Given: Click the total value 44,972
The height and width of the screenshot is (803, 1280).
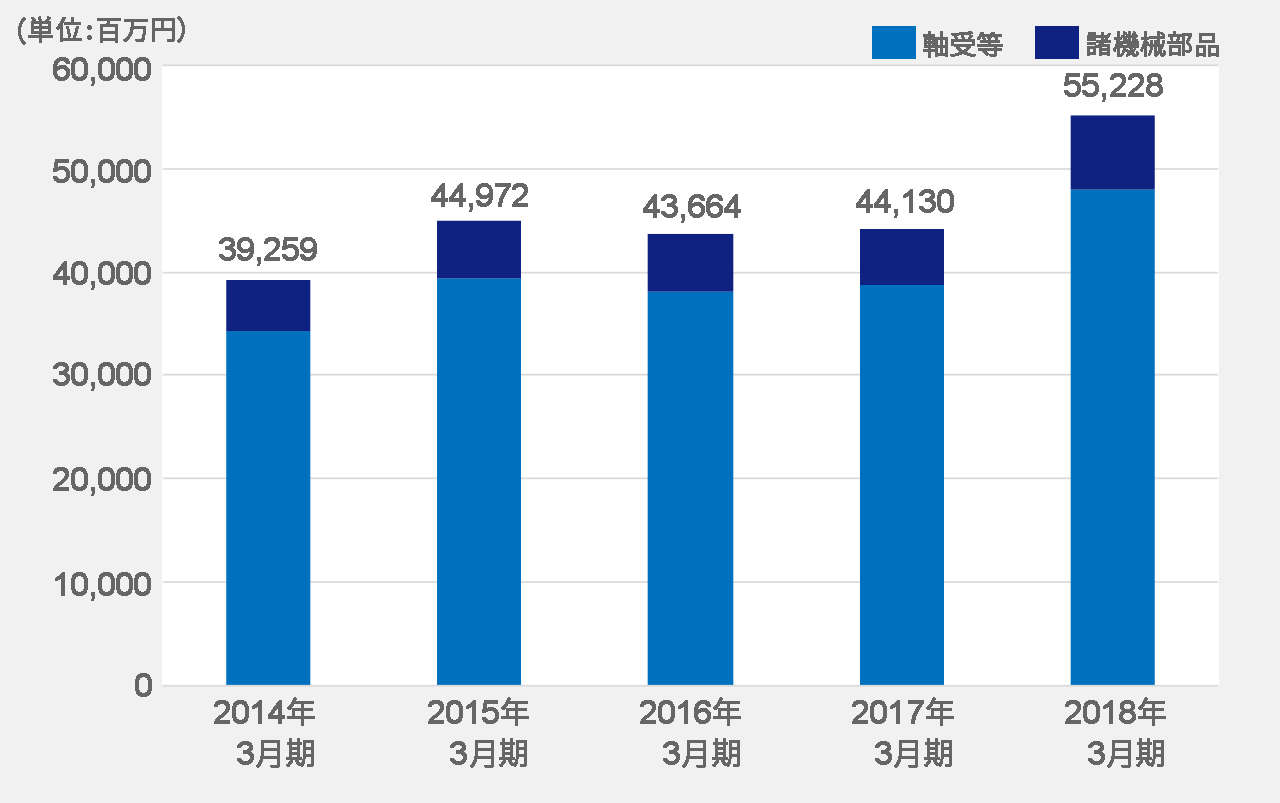Looking at the screenshot, I should point(479,196).
